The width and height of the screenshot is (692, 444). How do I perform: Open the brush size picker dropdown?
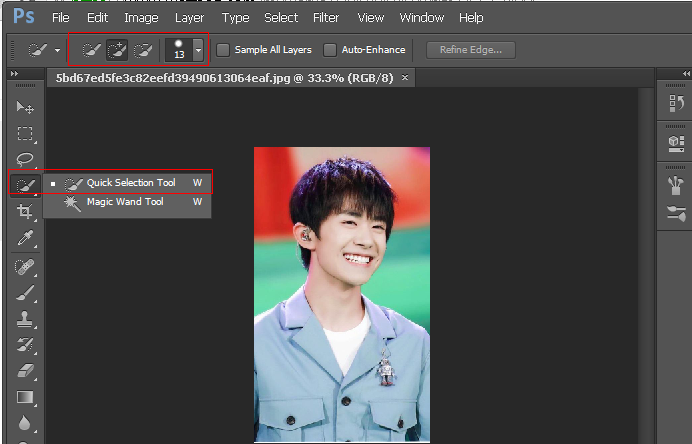198,50
